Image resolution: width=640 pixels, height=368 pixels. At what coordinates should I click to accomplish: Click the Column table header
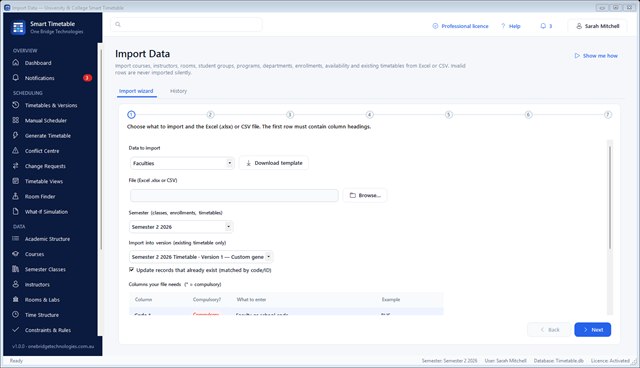pyautogui.click(x=143, y=299)
